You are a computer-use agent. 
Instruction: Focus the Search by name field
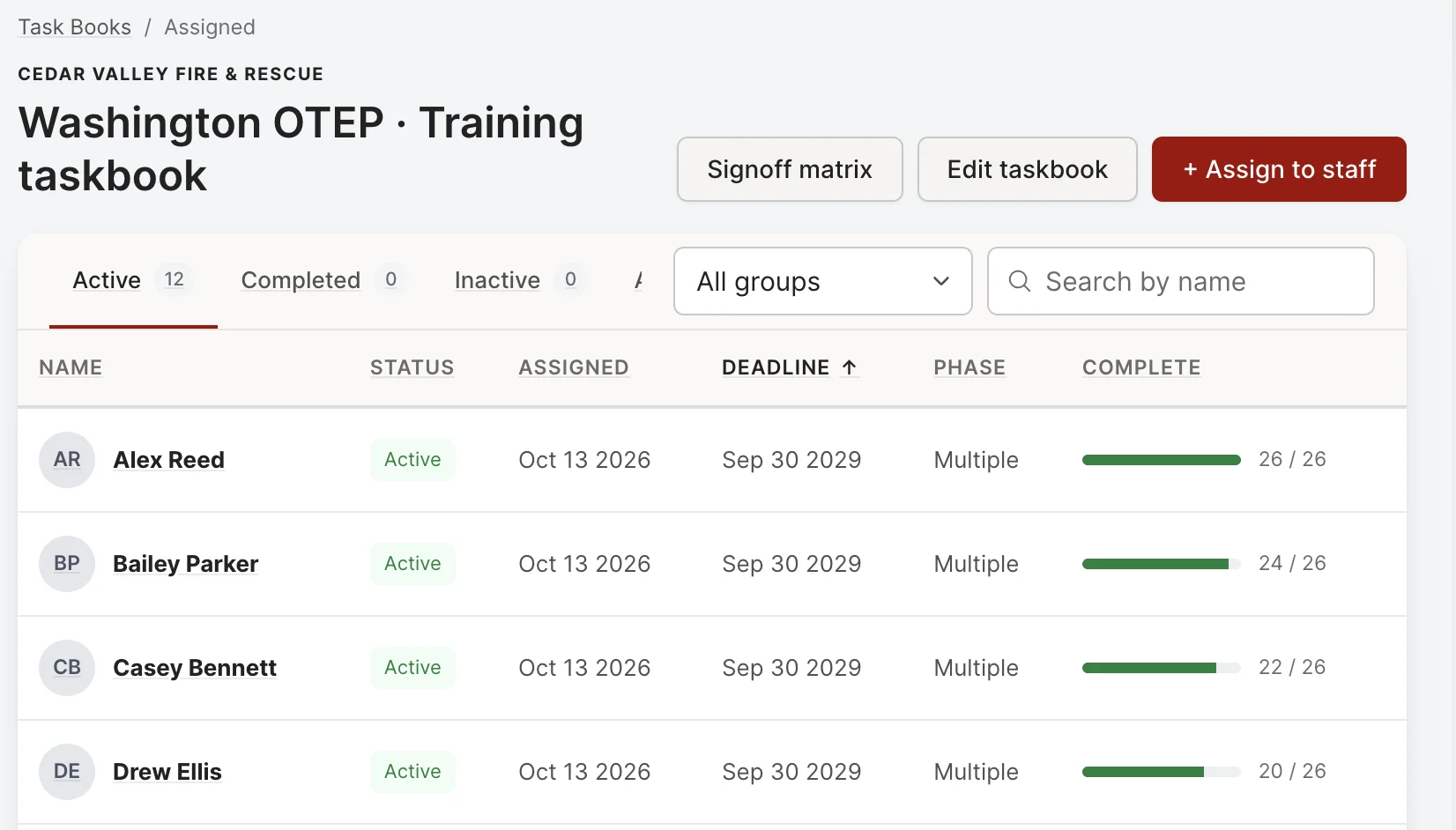(1181, 281)
